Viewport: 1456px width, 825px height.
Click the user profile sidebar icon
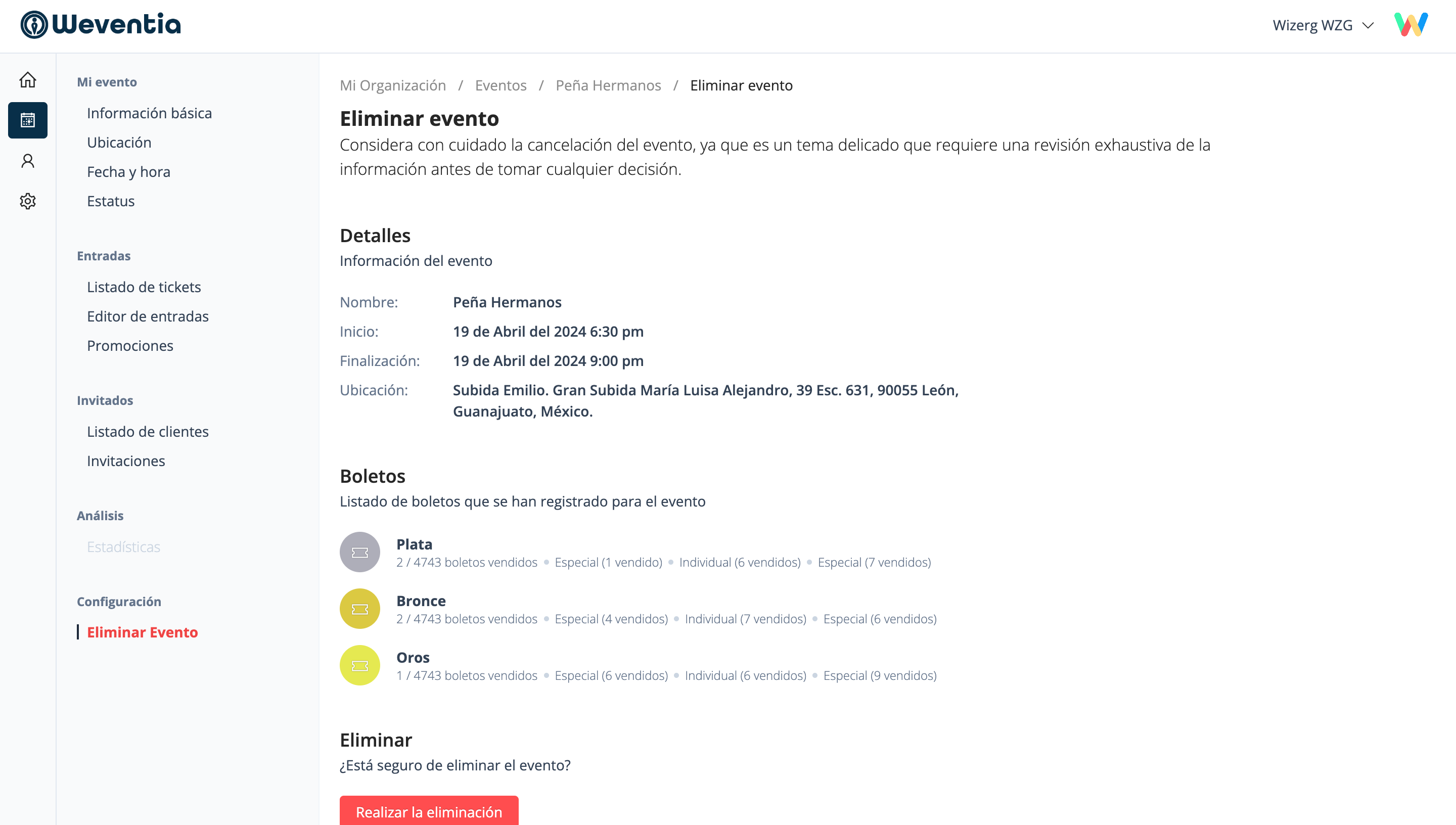tap(28, 161)
